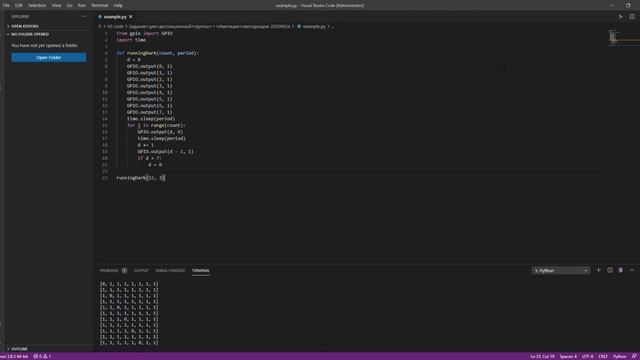Click 'GPIO.output(d - 1, 1)' line
640x360 pixels.
pyautogui.click(x=166, y=151)
